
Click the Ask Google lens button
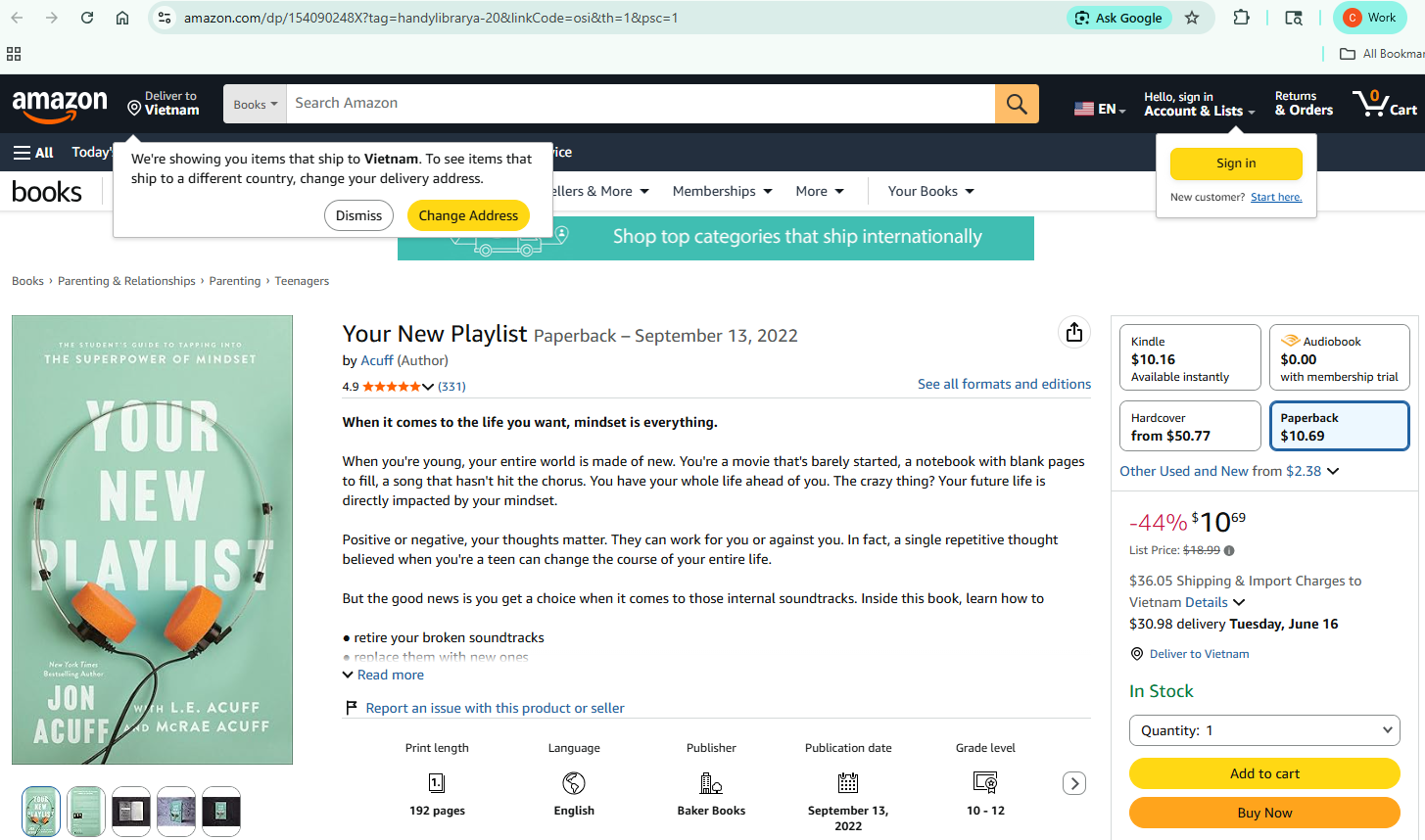tap(1118, 18)
